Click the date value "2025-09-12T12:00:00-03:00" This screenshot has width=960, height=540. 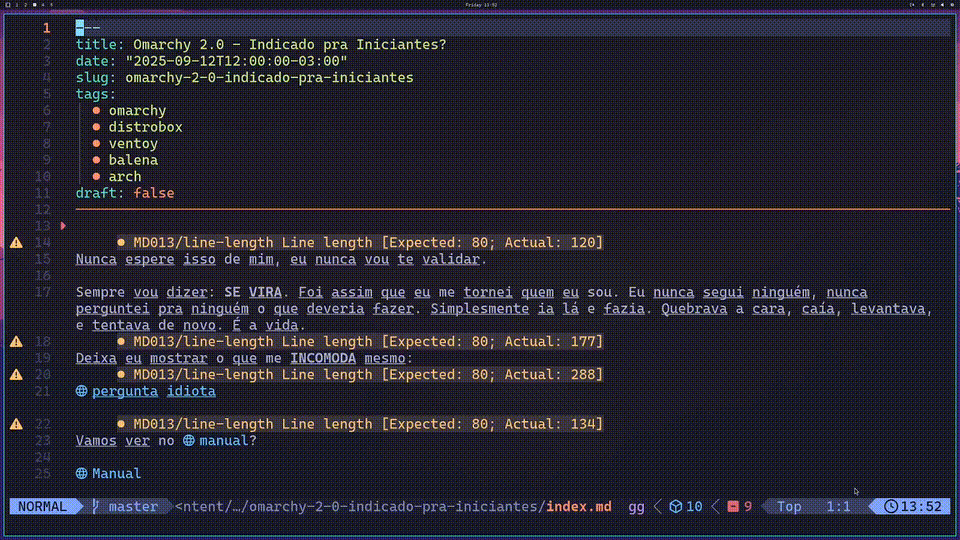tap(236, 61)
